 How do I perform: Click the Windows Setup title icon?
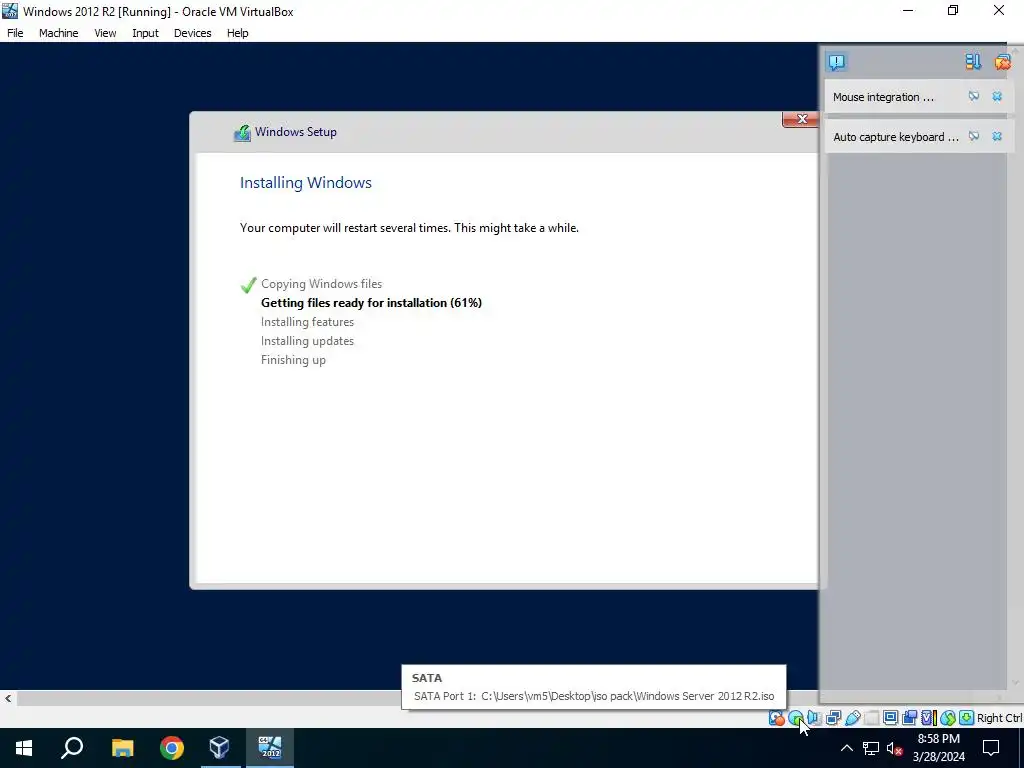point(242,133)
